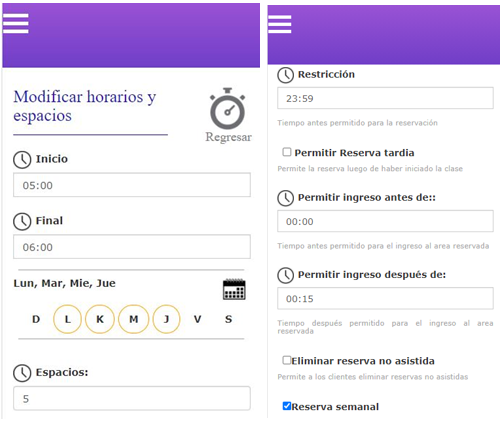Edit the Inicio time field 05:00
The image size is (500, 431).
pos(132,185)
